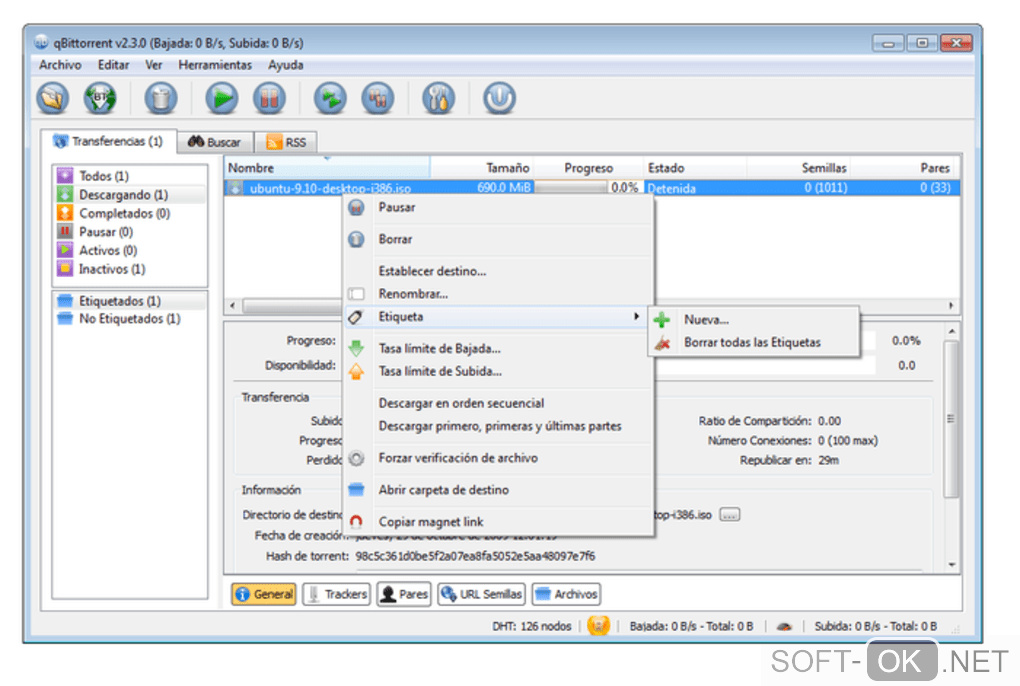Screen dimensions: 1020x686
Task: Click the torrent row progress bar
Action: [571, 188]
